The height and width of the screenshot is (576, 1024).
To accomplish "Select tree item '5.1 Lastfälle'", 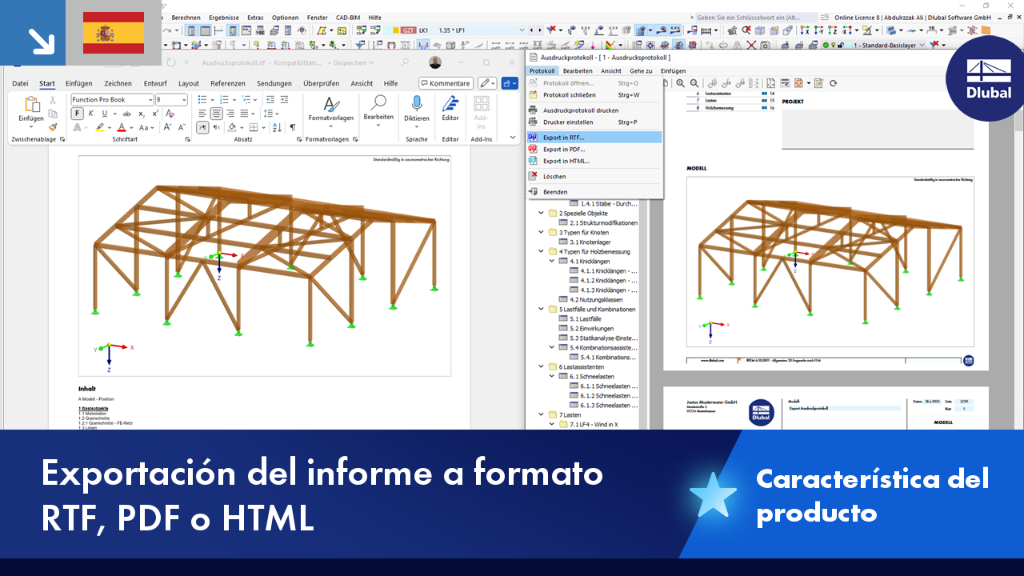I will pos(585,319).
